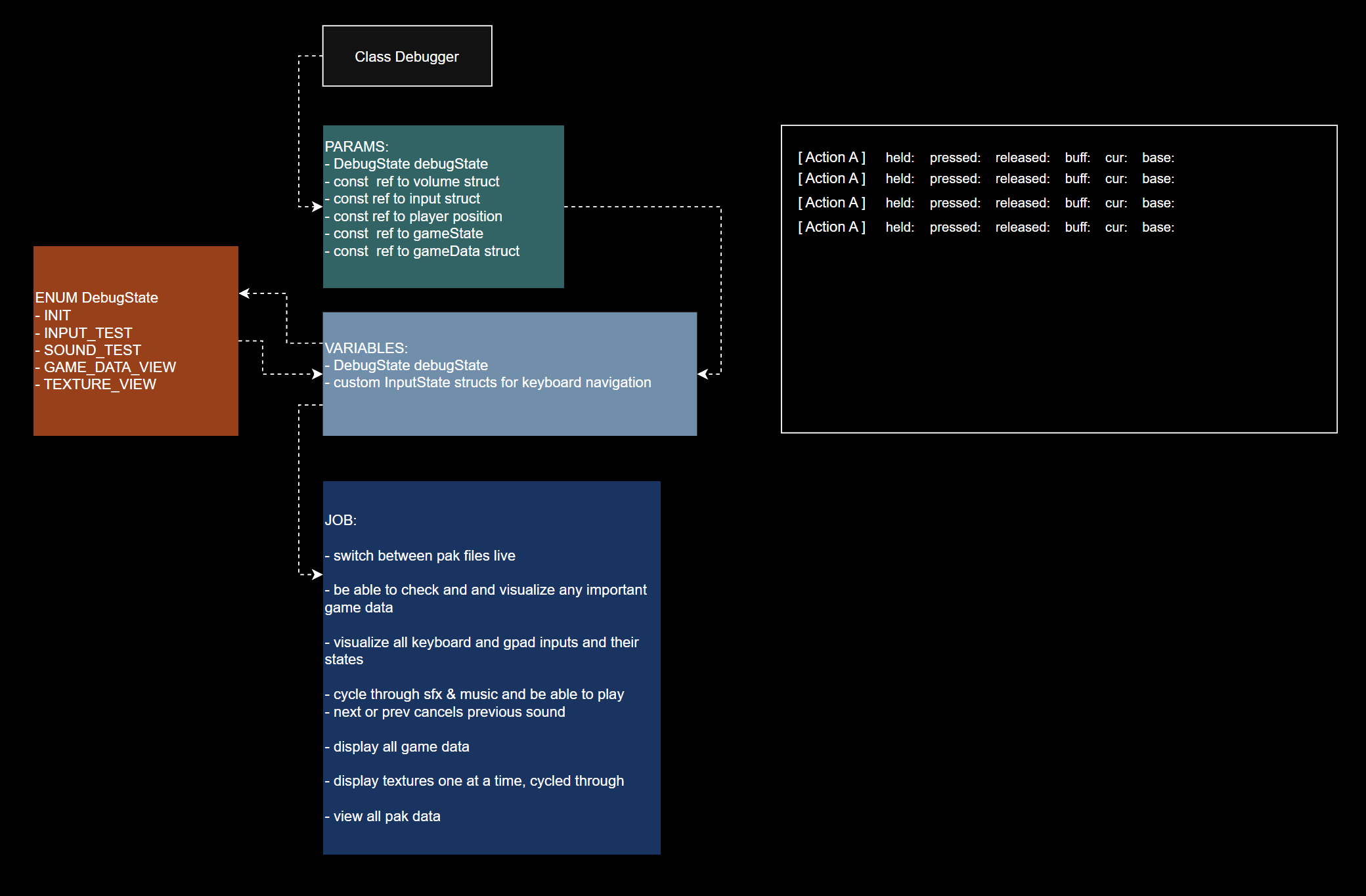Click "pressed:" in the second Action A row
1366x896 pixels.
tap(955, 179)
